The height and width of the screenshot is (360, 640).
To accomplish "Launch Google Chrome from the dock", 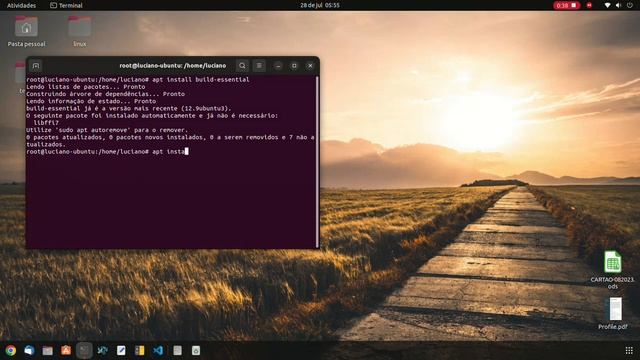I will (x=11, y=350).
